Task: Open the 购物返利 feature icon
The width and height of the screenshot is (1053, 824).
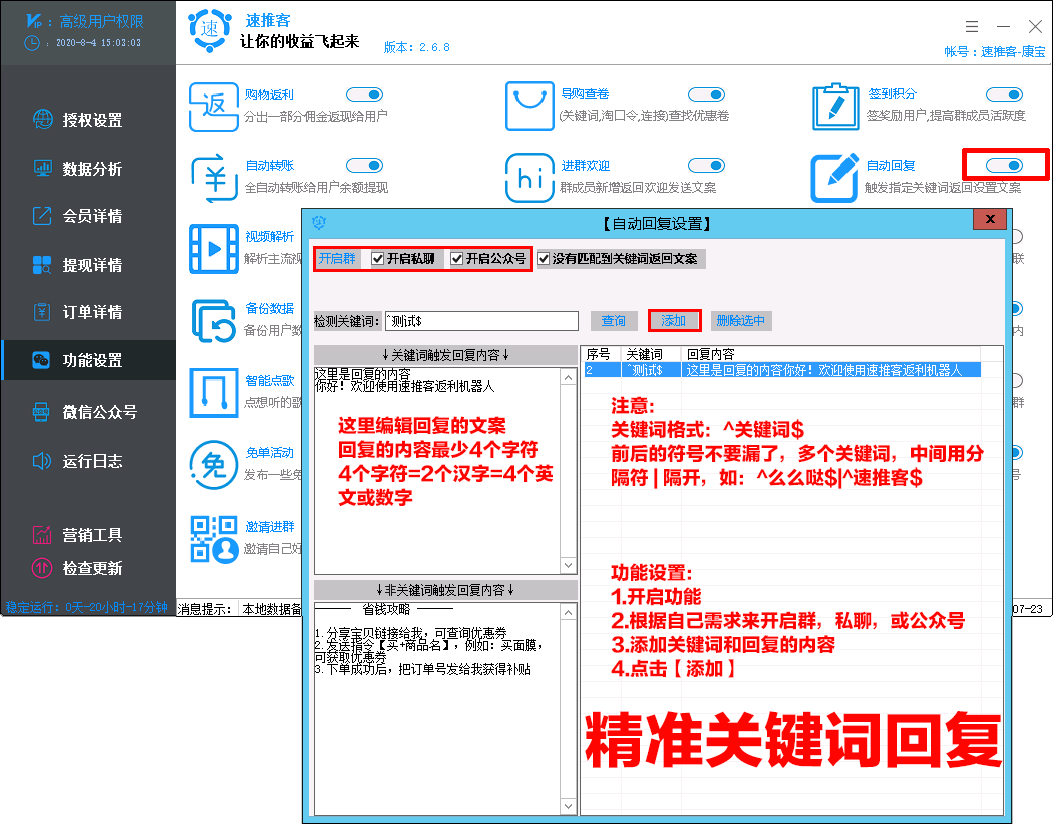Action: tap(214, 107)
